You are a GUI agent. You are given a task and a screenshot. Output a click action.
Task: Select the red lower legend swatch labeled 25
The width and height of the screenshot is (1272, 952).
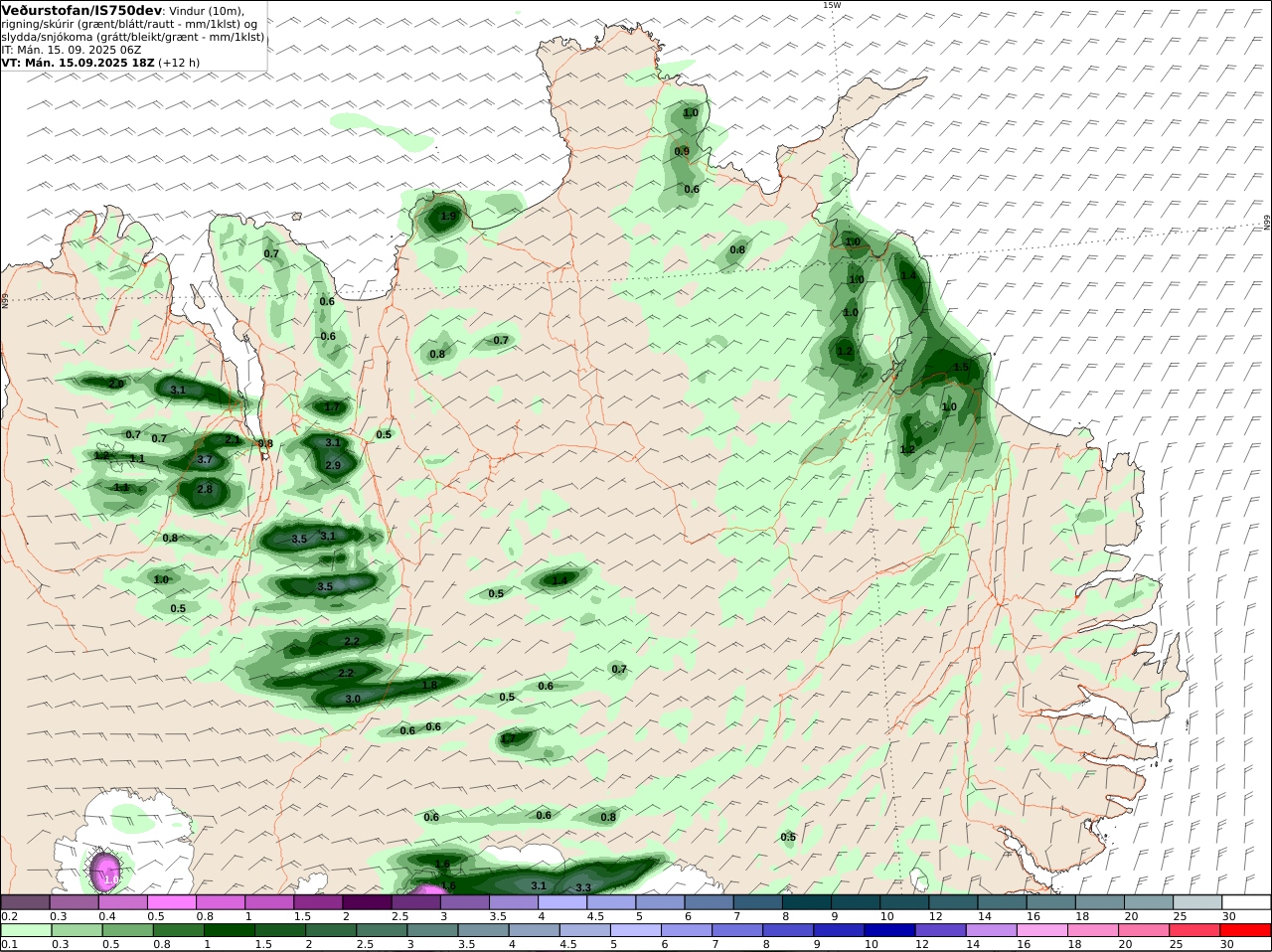1194,930
